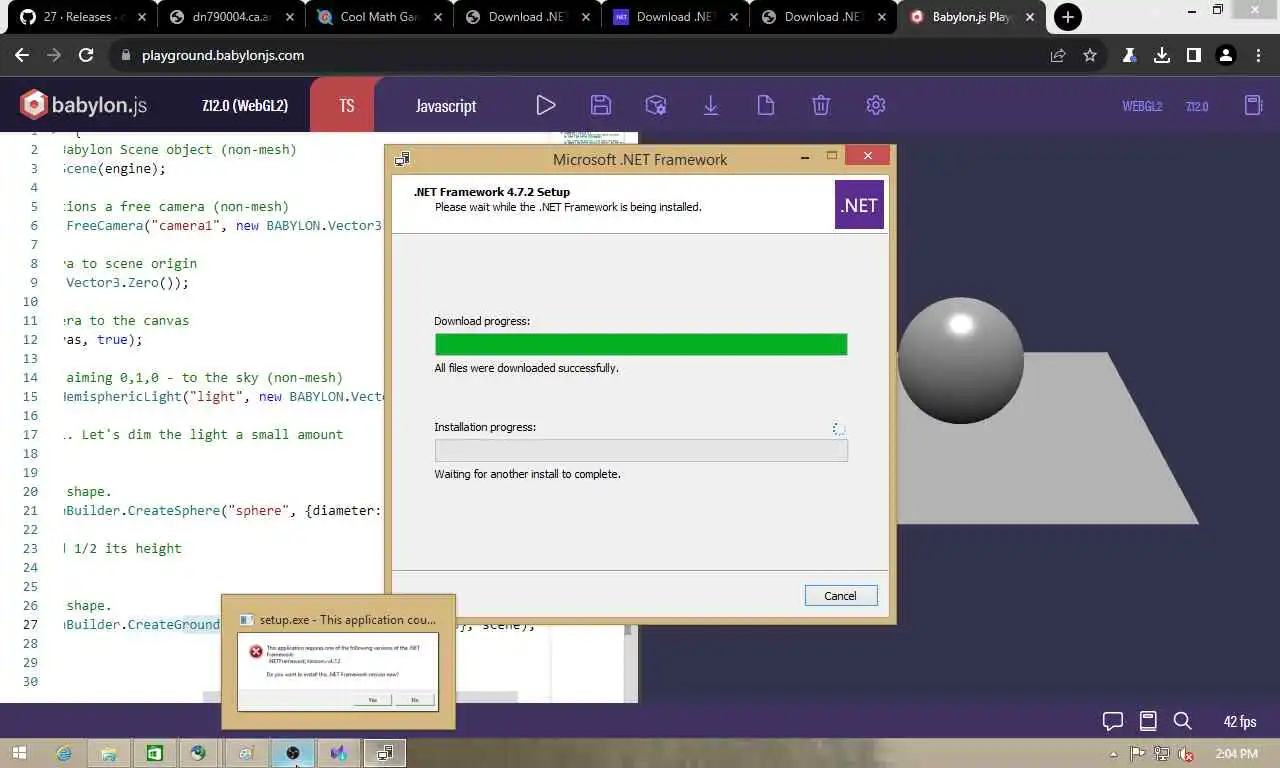Click code line number 27
The width and height of the screenshot is (1280, 768).
tap(30, 624)
